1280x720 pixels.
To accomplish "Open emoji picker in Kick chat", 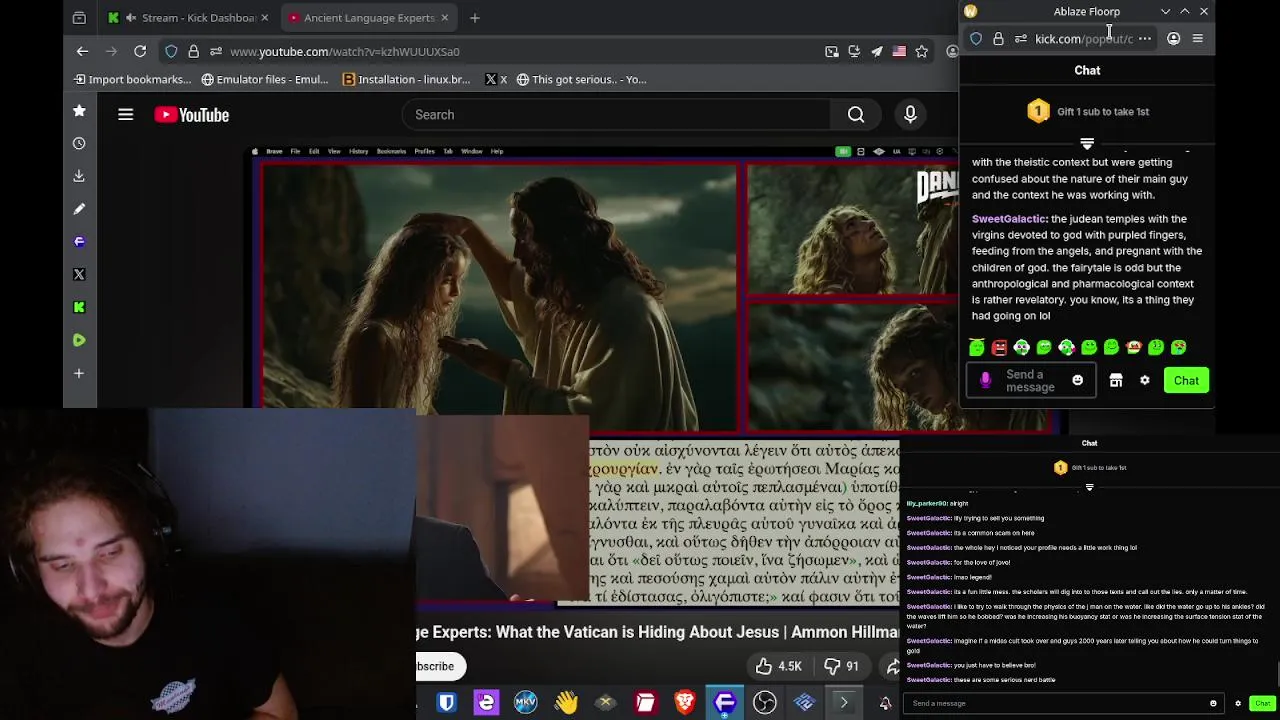I will [x=1077, y=381].
